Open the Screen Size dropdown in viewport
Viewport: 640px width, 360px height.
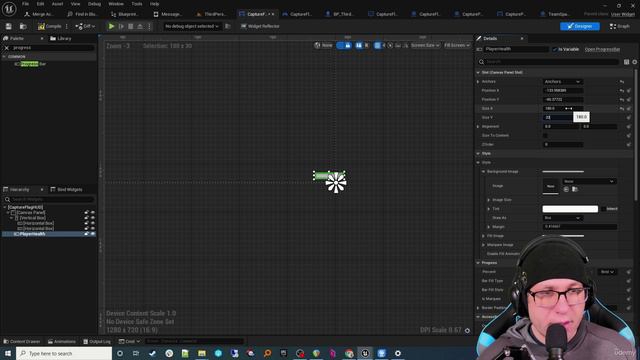[425, 45]
